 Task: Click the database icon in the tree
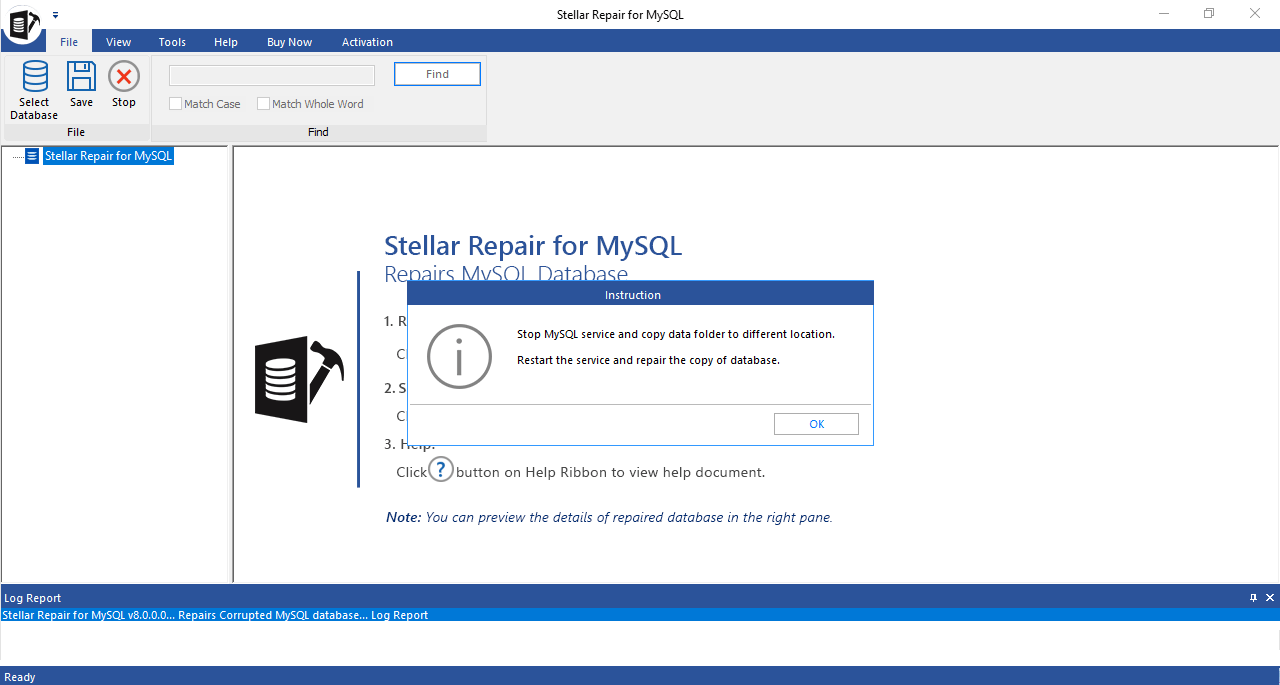coord(32,156)
